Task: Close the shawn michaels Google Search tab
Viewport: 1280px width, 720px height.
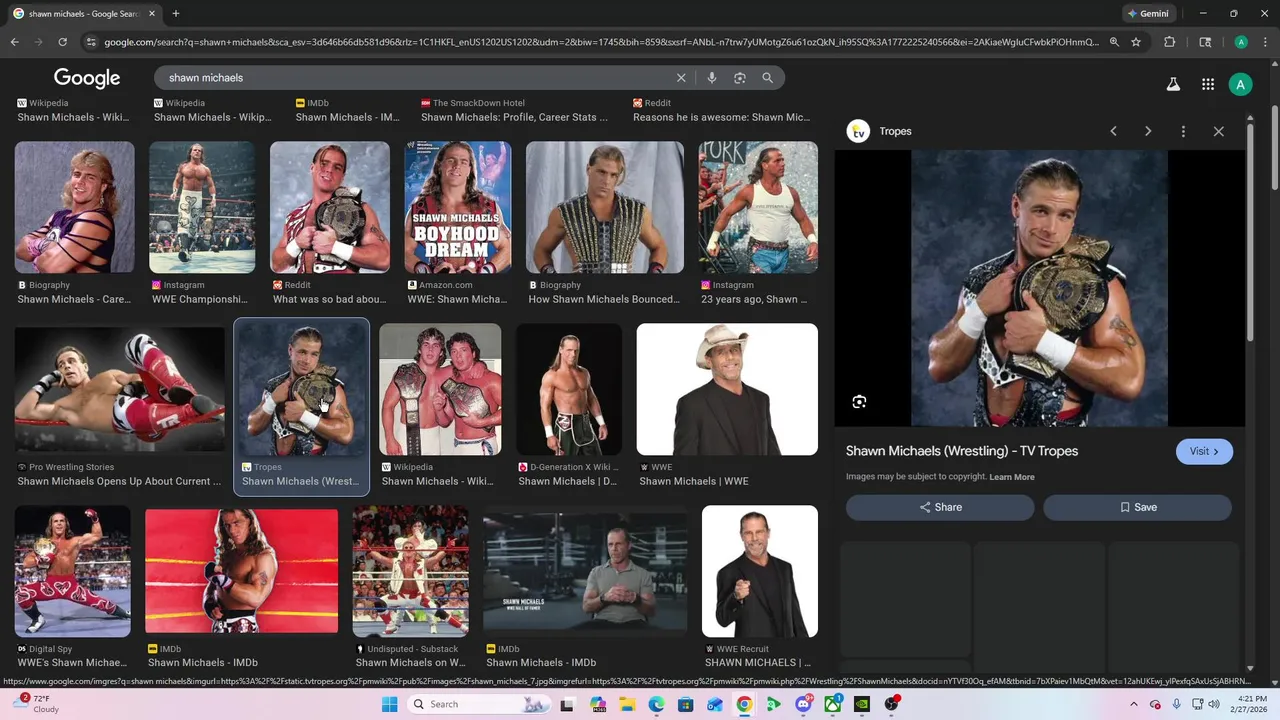Action: pos(151,14)
